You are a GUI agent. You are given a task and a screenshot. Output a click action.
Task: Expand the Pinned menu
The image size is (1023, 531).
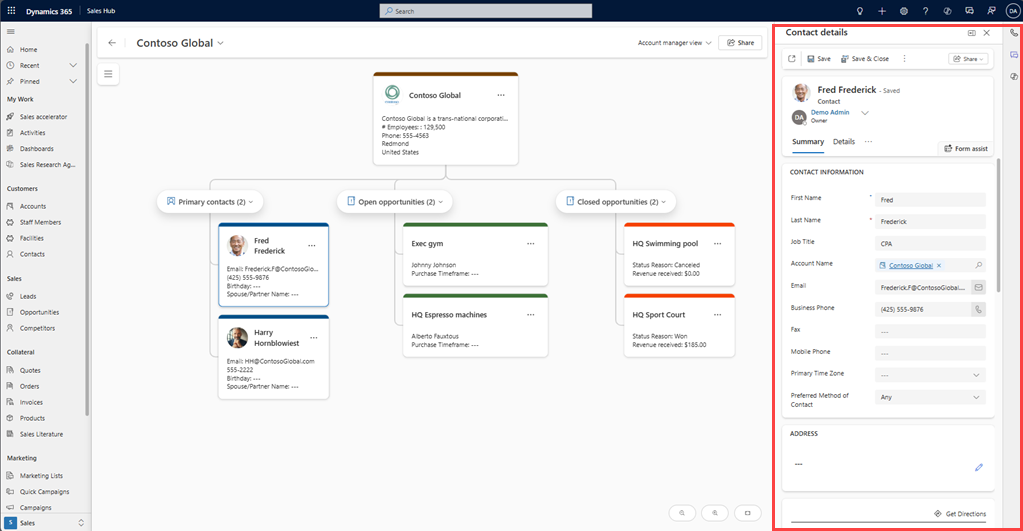click(73, 82)
